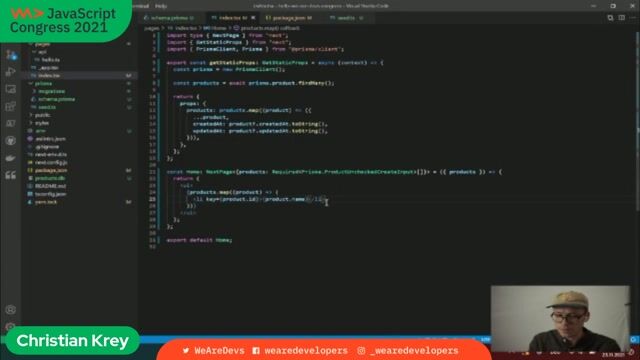Open schema.prisma in the explorer tree
Screen dimensions: 640x360
pyautogui.click(x=56, y=99)
